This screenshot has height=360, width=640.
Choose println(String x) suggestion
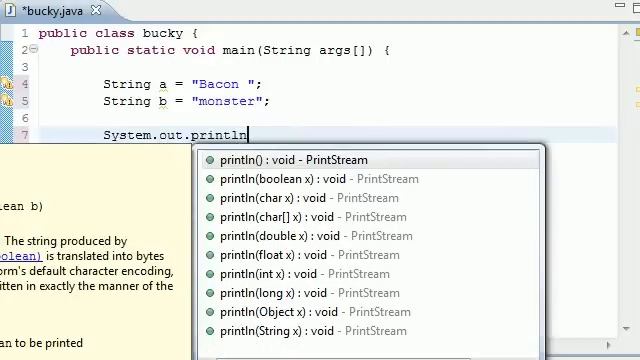pos(371,331)
